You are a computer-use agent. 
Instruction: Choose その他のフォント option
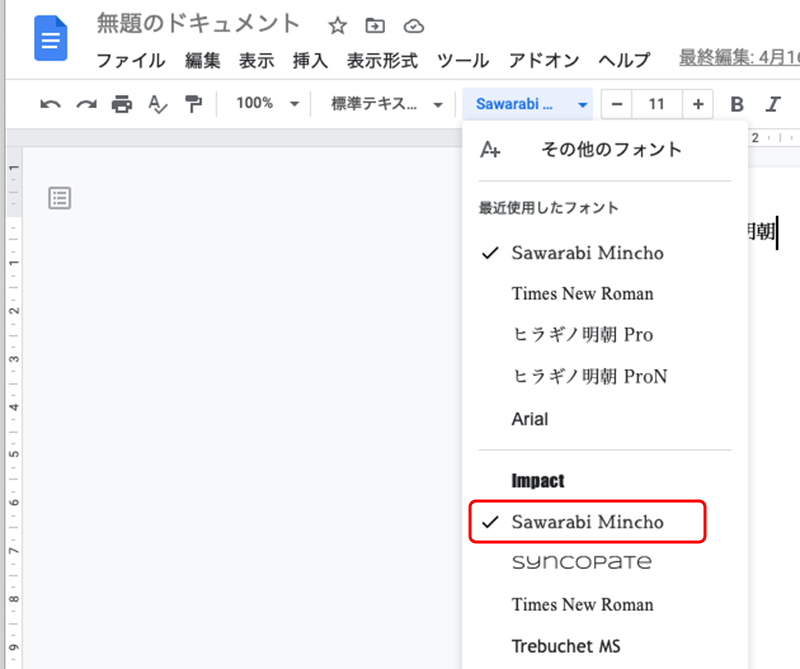pyautogui.click(x=605, y=150)
